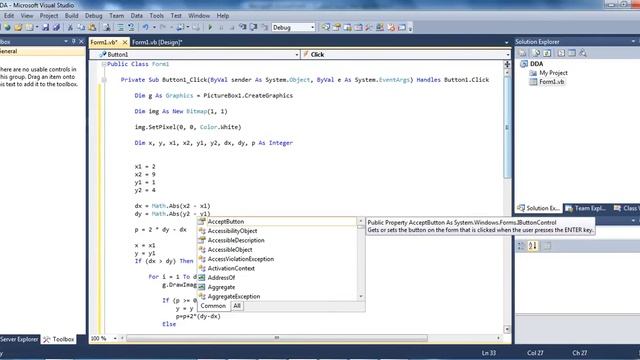Open the Click method name dropdown
Screen dimensions: 640x360
click(508, 54)
